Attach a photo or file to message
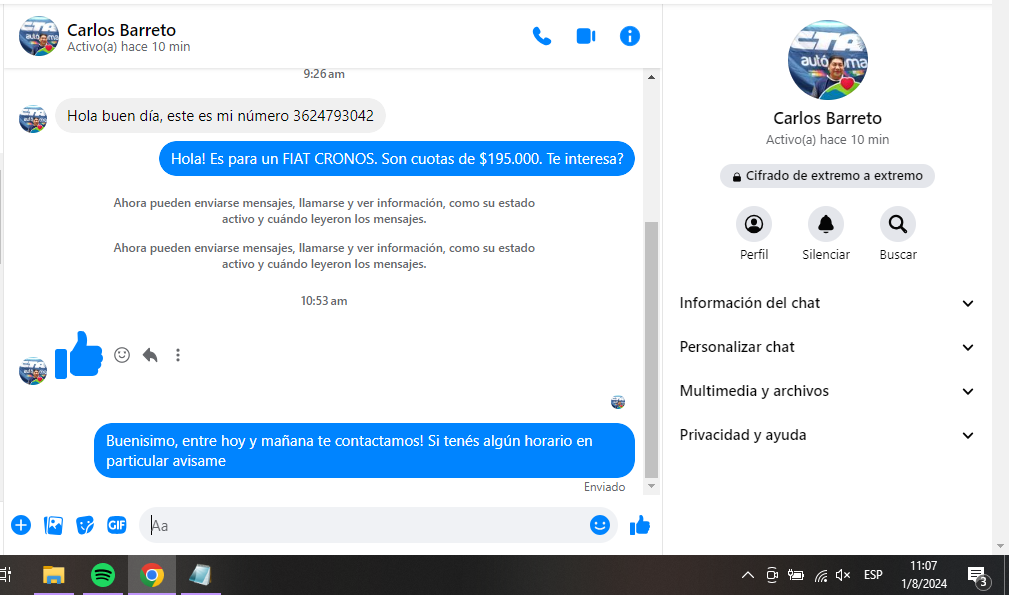Screen dimensions: 1009x595 tap(54, 525)
